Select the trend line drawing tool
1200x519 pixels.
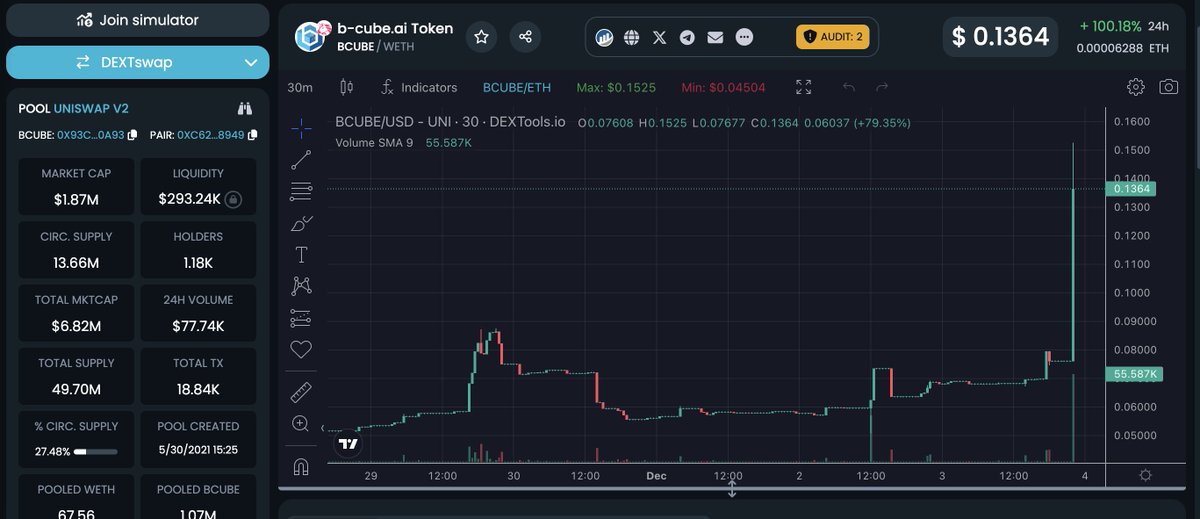pos(301,160)
